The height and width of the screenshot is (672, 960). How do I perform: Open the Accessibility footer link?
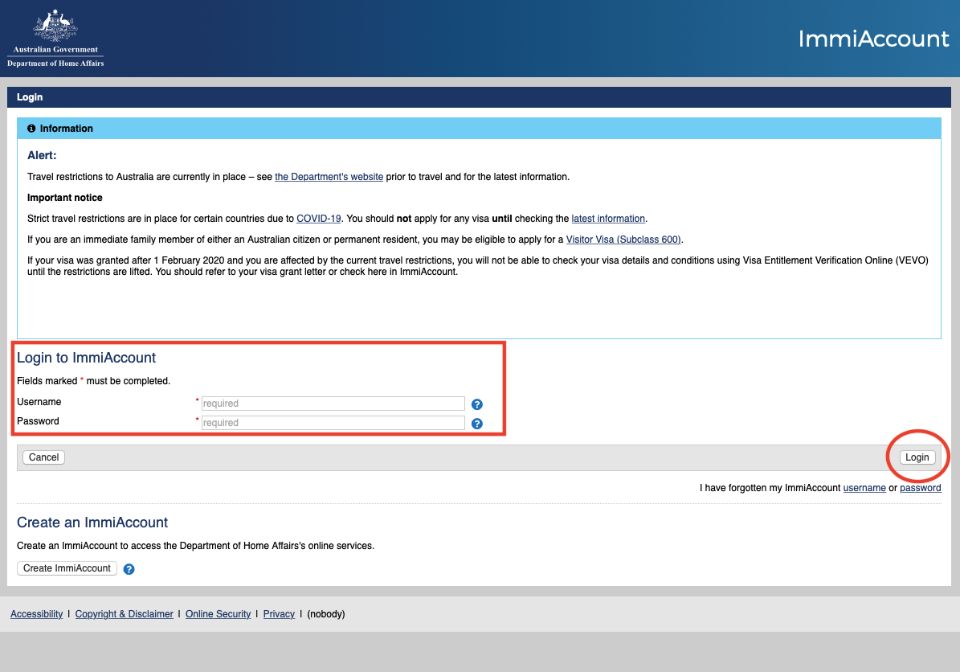37,614
